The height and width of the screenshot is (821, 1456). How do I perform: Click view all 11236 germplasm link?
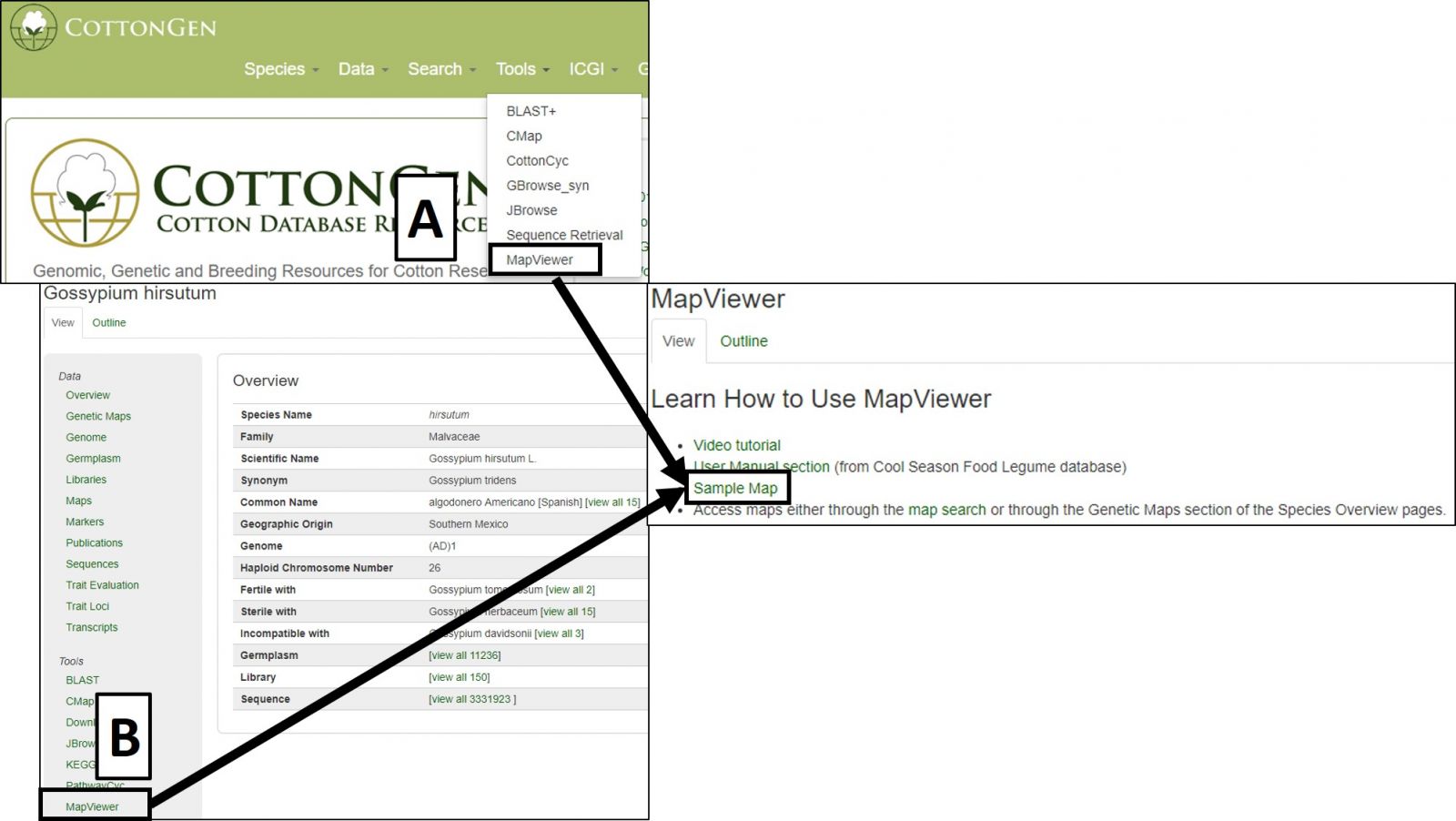pos(465,655)
